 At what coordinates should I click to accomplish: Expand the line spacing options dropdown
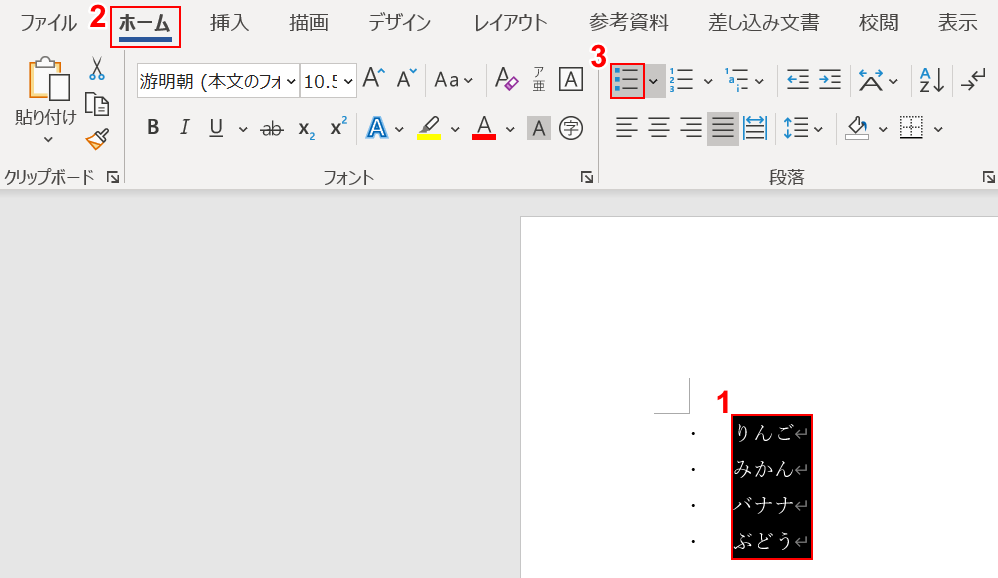pos(819,128)
